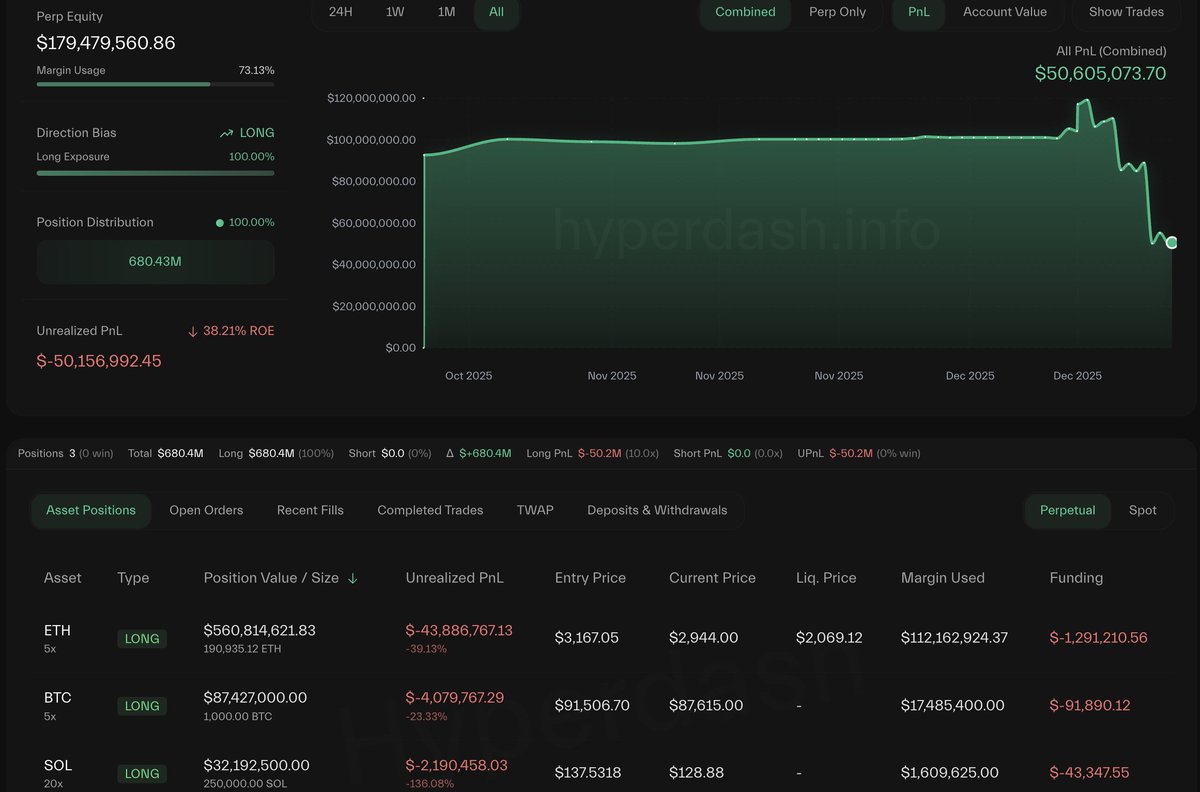Select the 1W time range
This screenshot has width=1200, height=792.
click(x=395, y=12)
